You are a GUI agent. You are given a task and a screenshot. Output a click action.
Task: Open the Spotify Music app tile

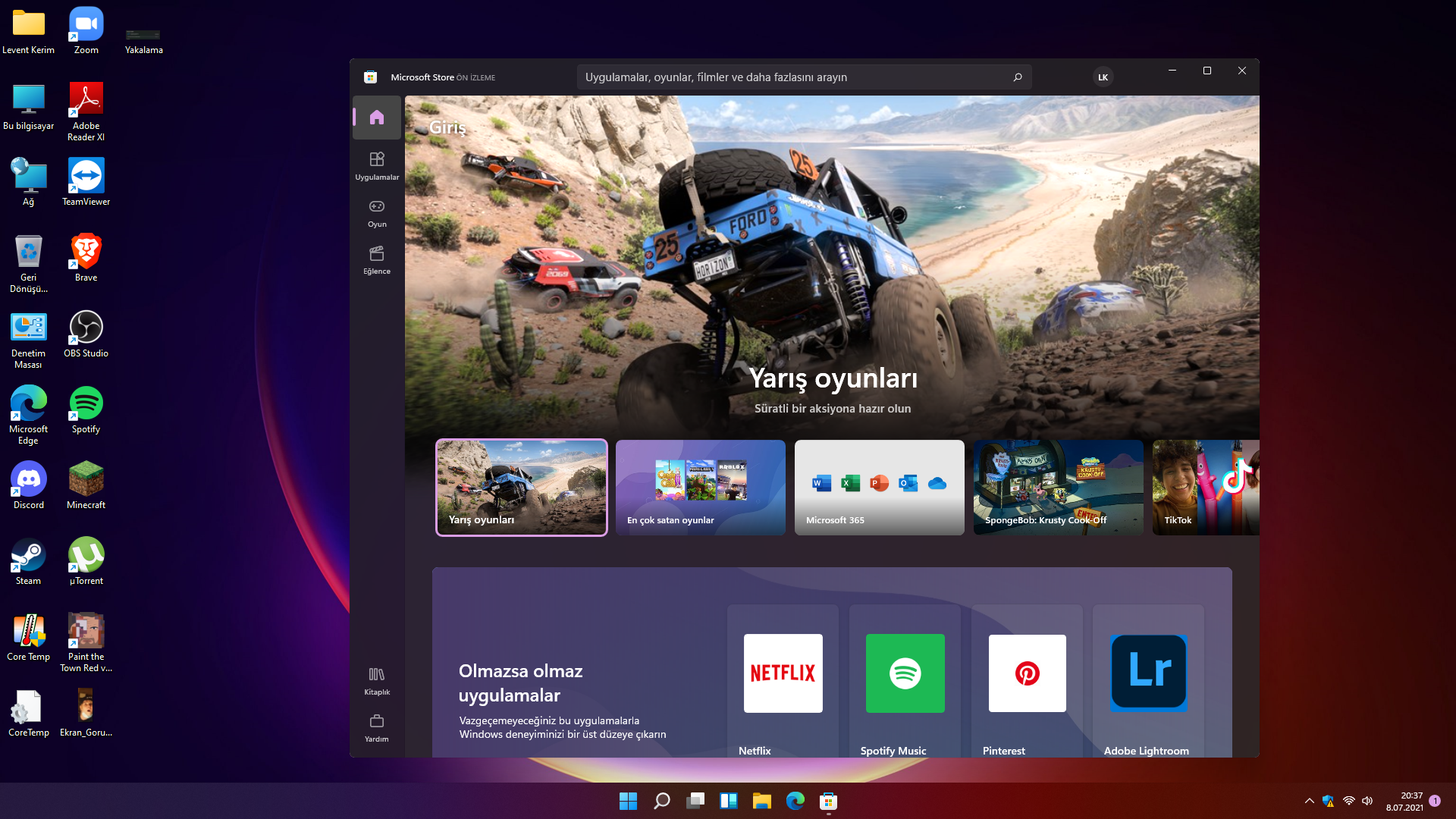click(x=905, y=673)
